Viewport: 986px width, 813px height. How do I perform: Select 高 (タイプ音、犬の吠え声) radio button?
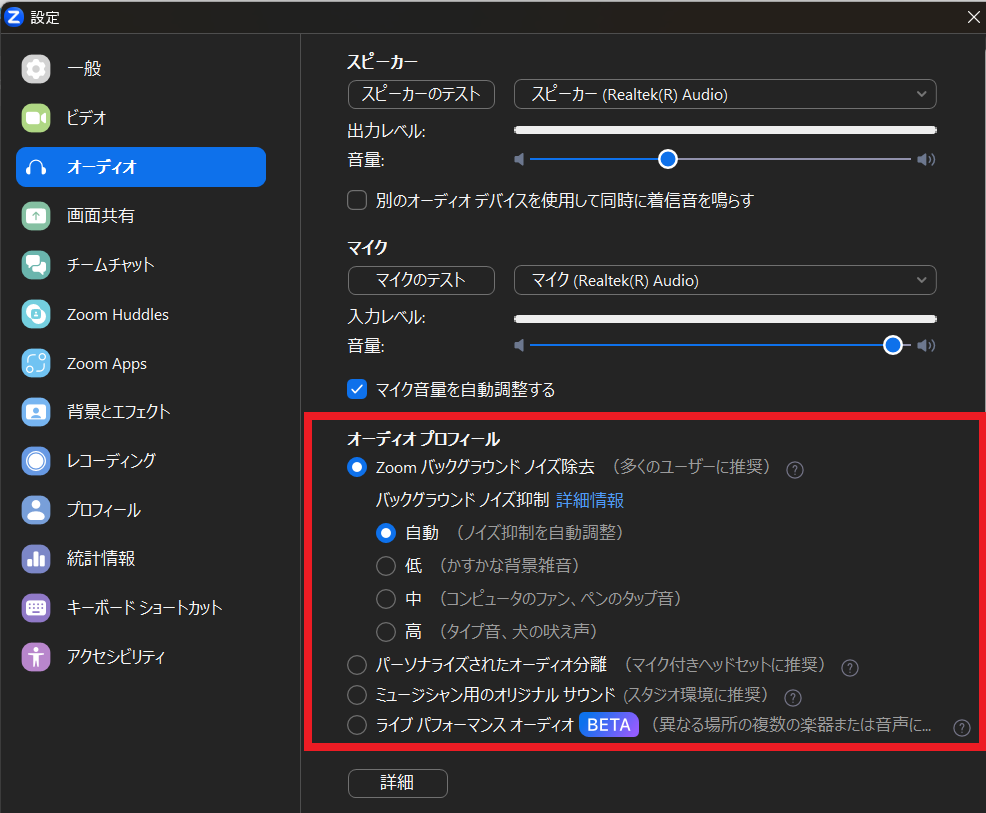(386, 631)
